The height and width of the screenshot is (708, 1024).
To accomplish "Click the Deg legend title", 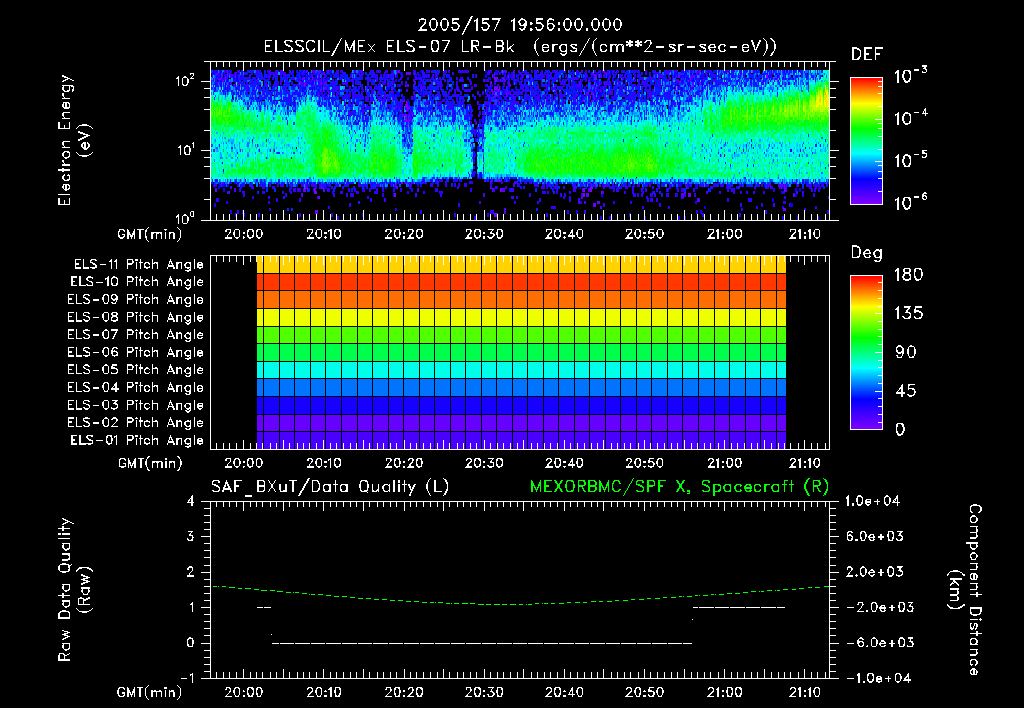I will pos(867,253).
